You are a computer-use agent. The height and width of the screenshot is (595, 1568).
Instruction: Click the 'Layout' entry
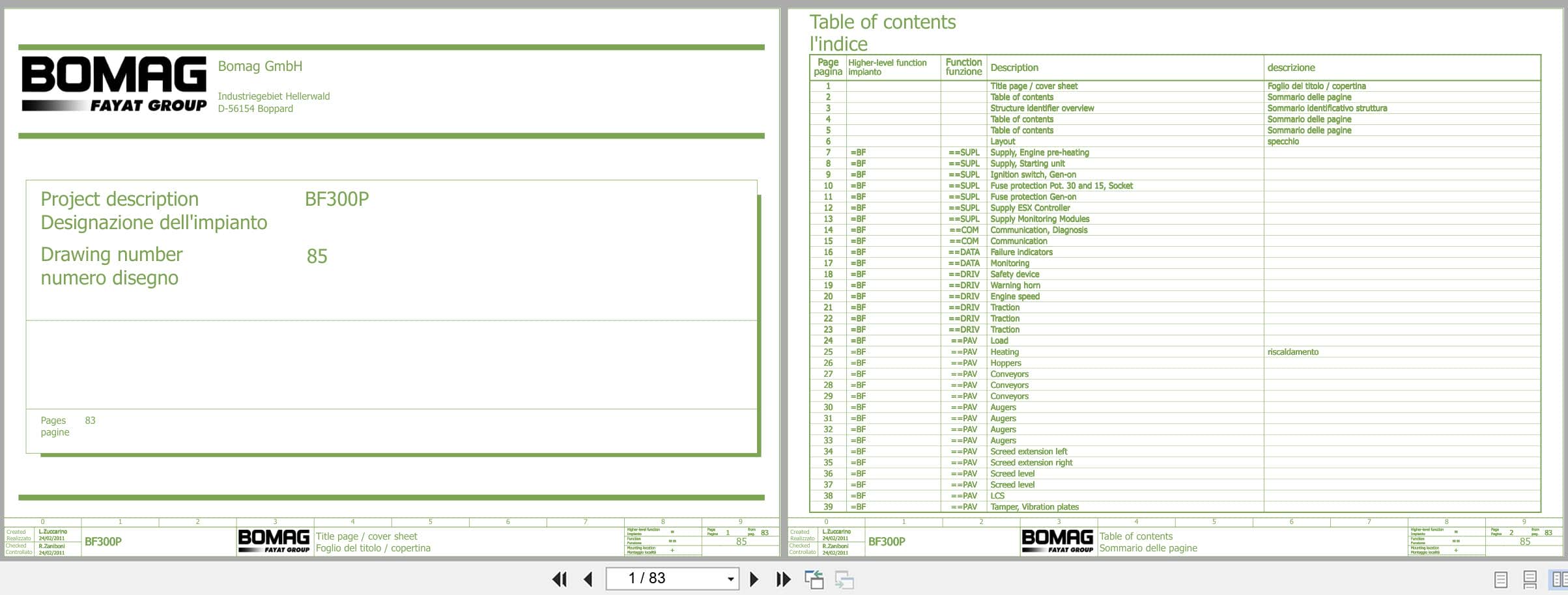pos(1003,141)
